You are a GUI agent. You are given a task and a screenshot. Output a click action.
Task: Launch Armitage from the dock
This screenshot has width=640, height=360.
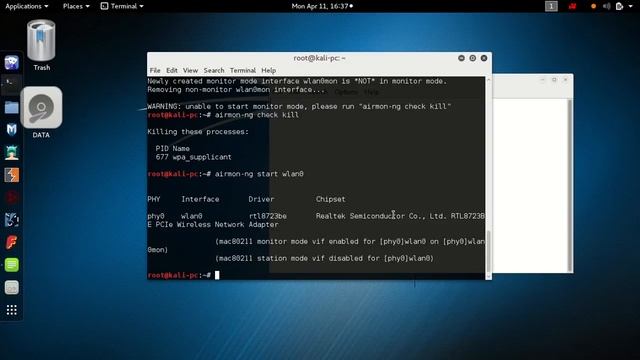pyautogui.click(x=11, y=152)
